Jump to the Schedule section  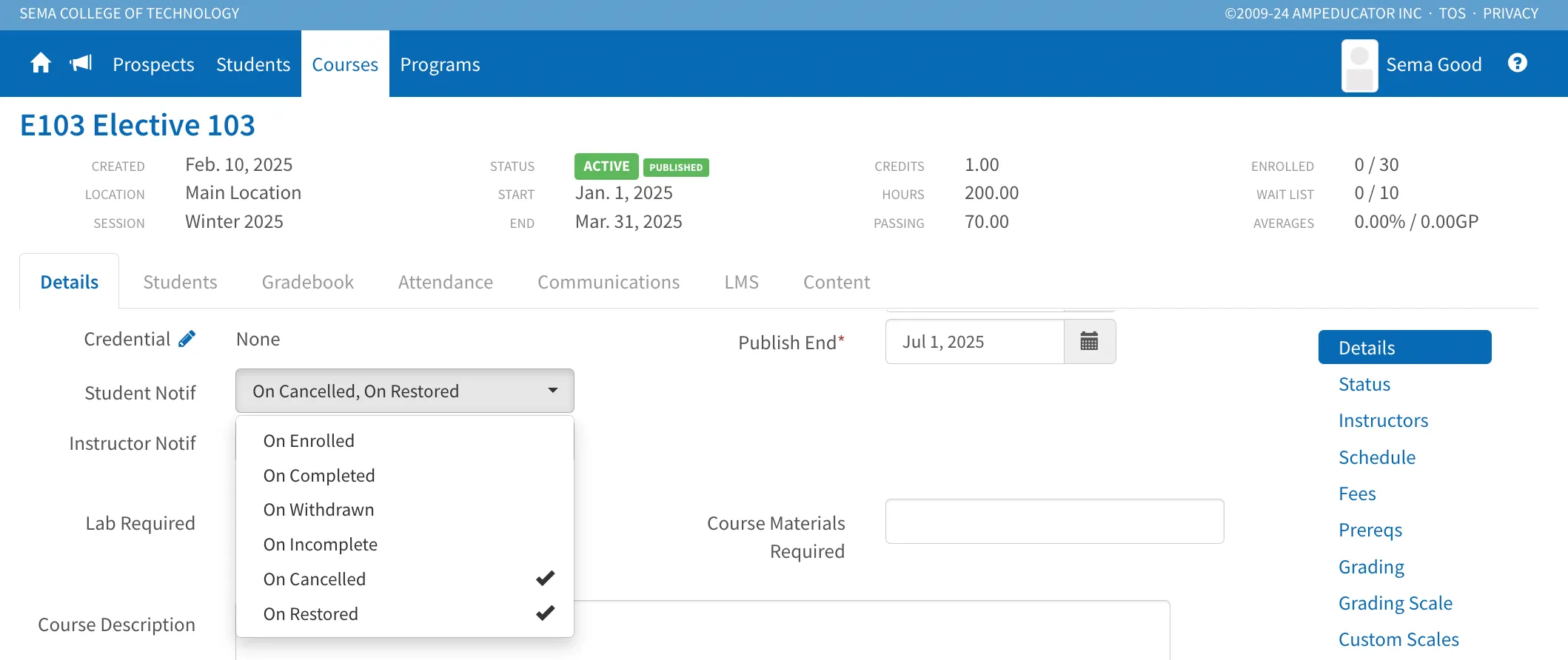[x=1377, y=457]
